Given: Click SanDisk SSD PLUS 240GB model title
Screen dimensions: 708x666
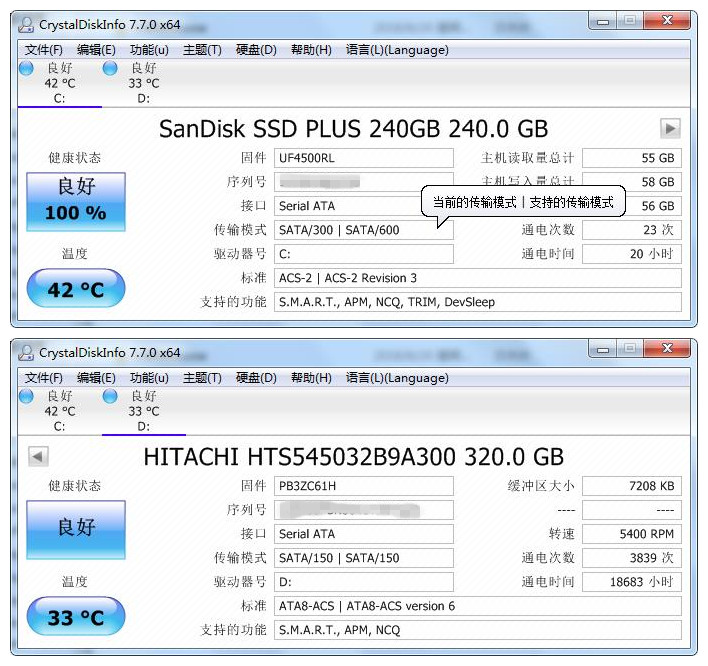Looking at the screenshot, I should tap(354, 129).
